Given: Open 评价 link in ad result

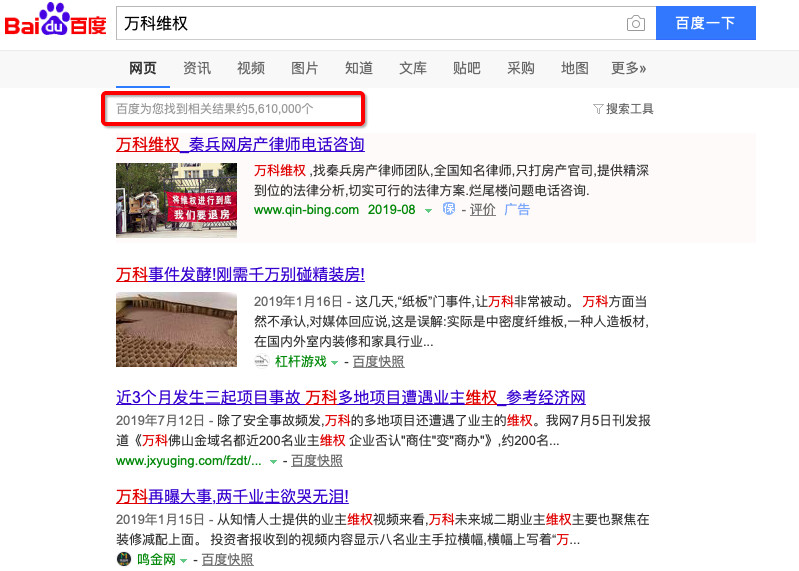Looking at the screenshot, I should pos(482,209).
